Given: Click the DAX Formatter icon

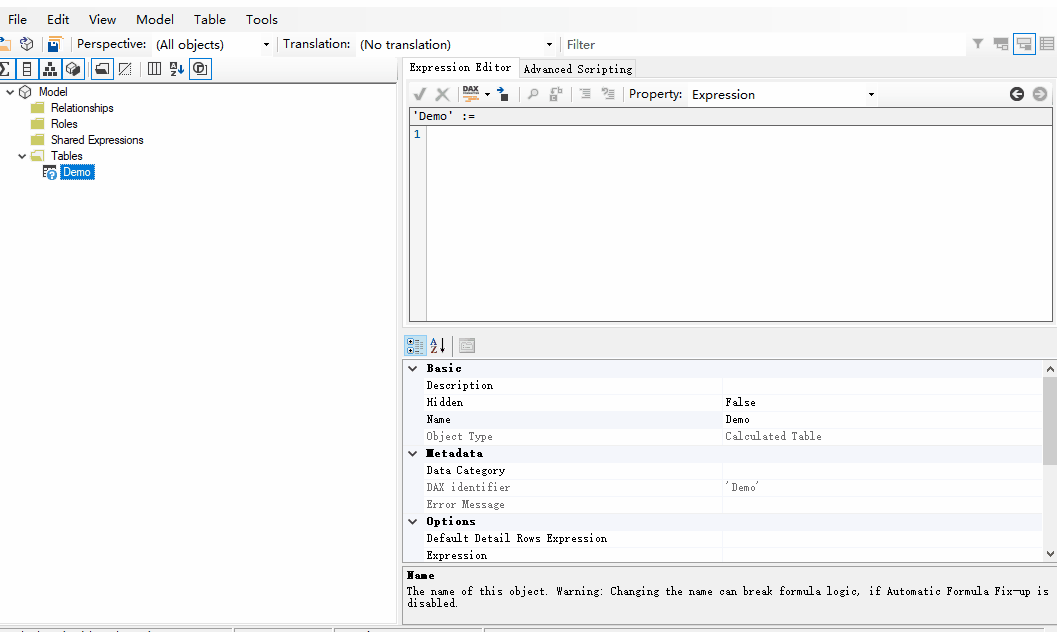Looking at the screenshot, I should (x=471, y=94).
